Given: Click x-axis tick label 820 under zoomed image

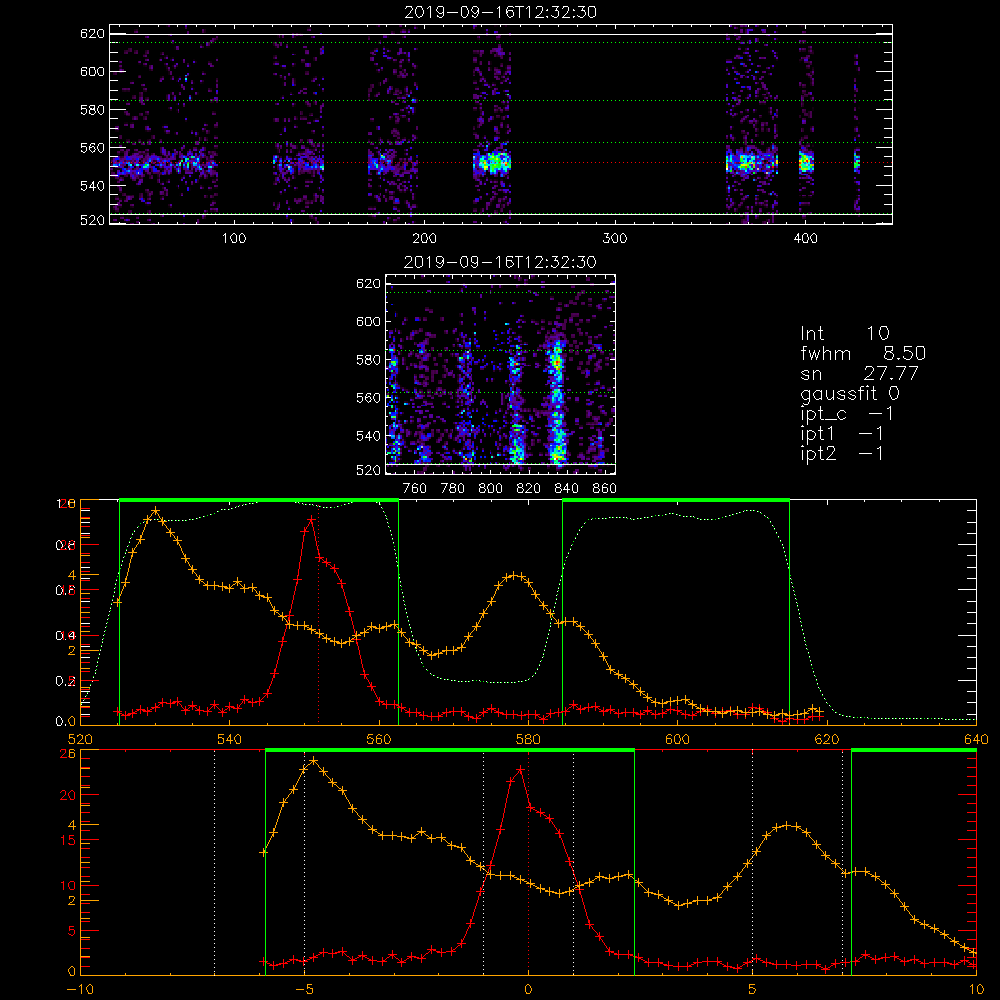Looking at the screenshot, I should [x=529, y=489].
